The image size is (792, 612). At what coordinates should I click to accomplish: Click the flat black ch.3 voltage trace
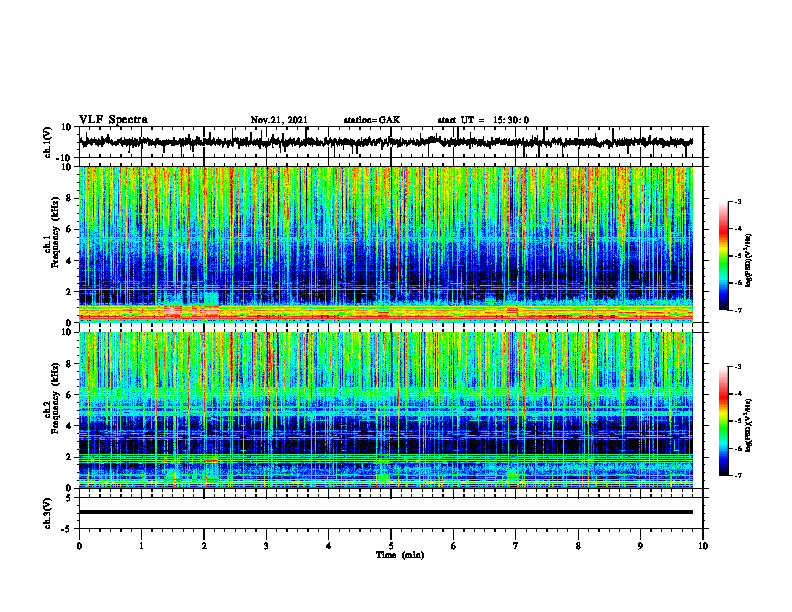[385, 512]
